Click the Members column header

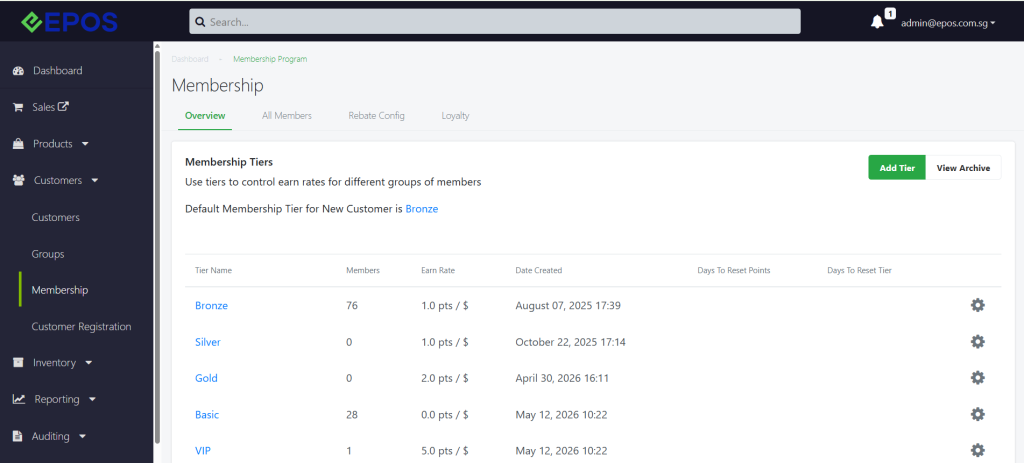tap(362, 270)
